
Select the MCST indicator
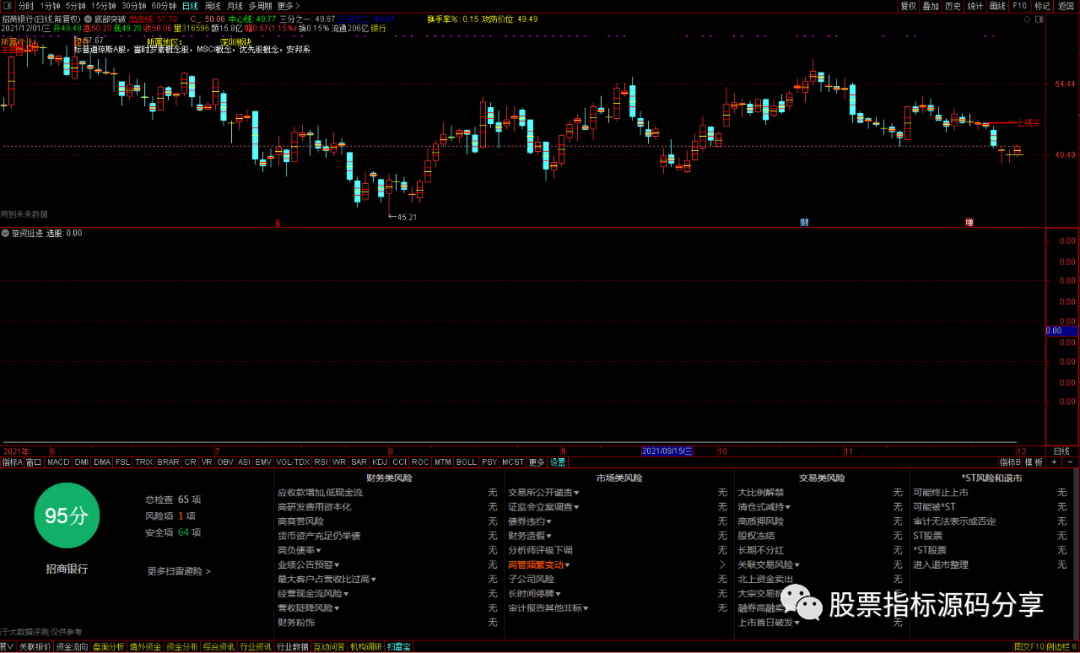pos(512,462)
